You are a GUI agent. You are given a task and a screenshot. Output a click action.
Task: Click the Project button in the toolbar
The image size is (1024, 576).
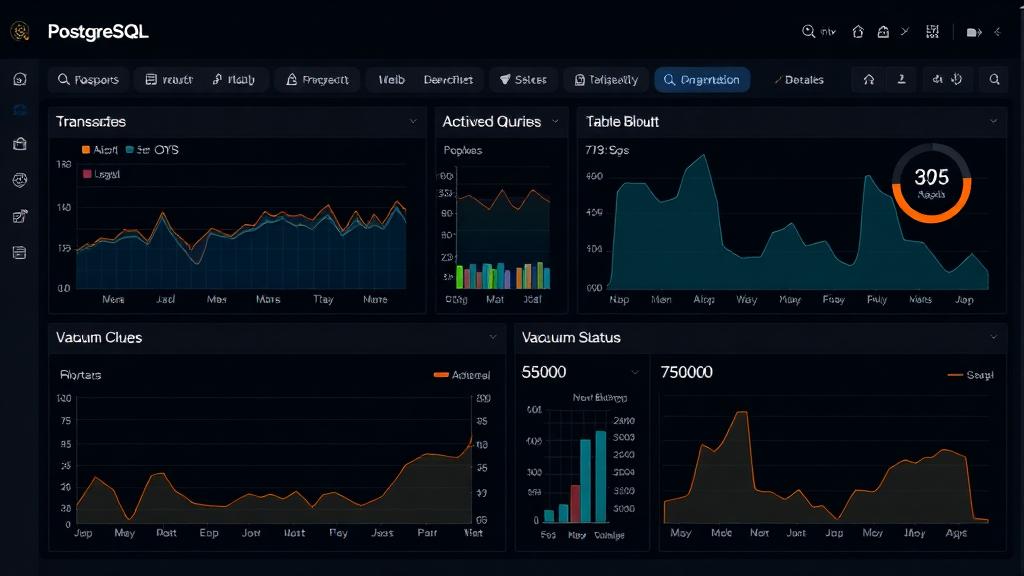coord(317,79)
